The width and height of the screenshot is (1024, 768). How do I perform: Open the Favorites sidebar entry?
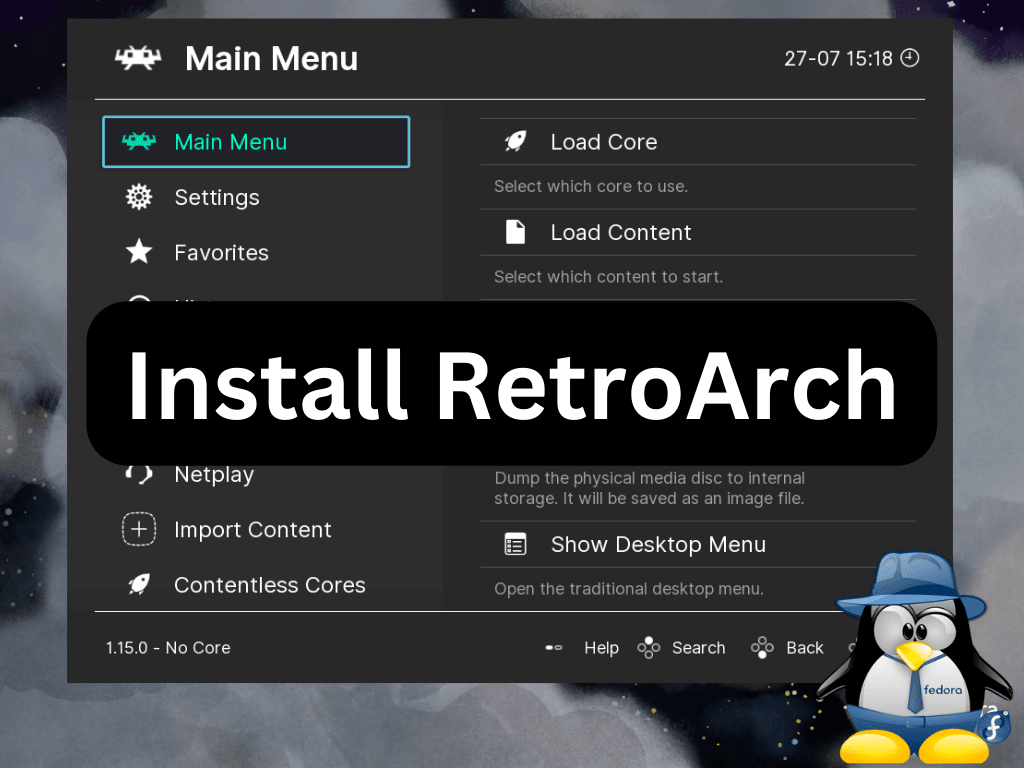256,252
